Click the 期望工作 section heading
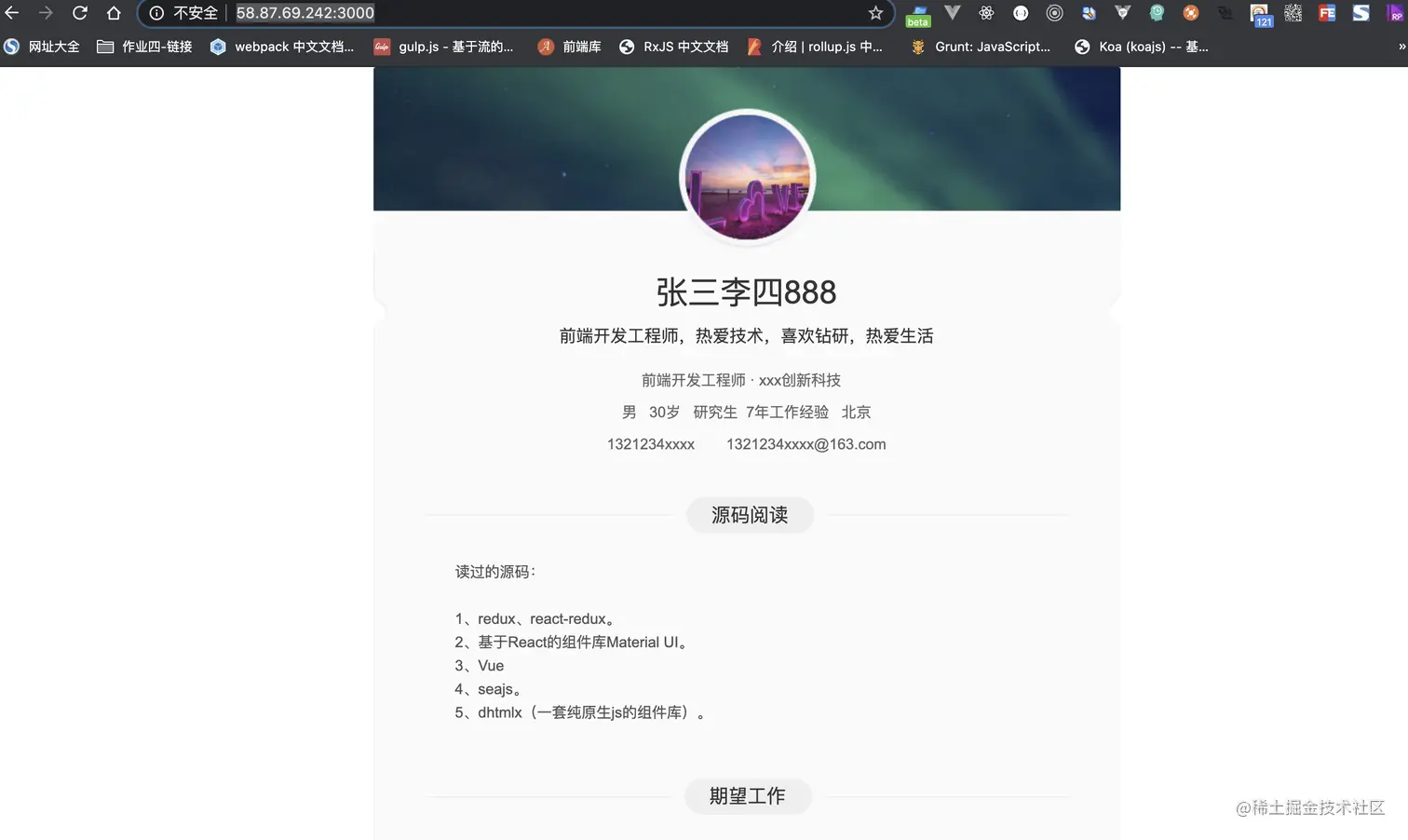This screenshot has width=1408, height=840. [748, 796]
